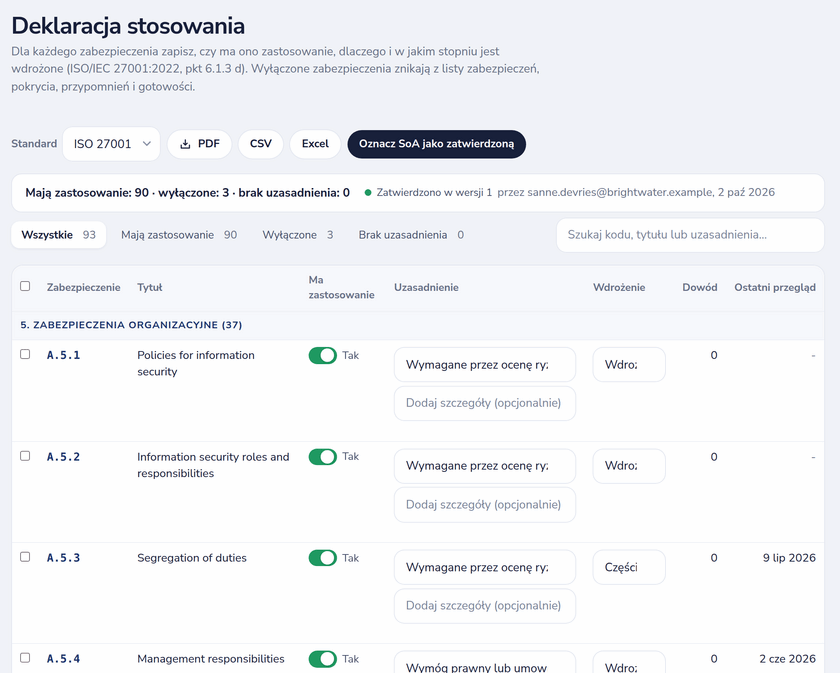This screenshot has height=673, width=840.
Task: Click the Wdrożenie column header
Action: [619, 287]
